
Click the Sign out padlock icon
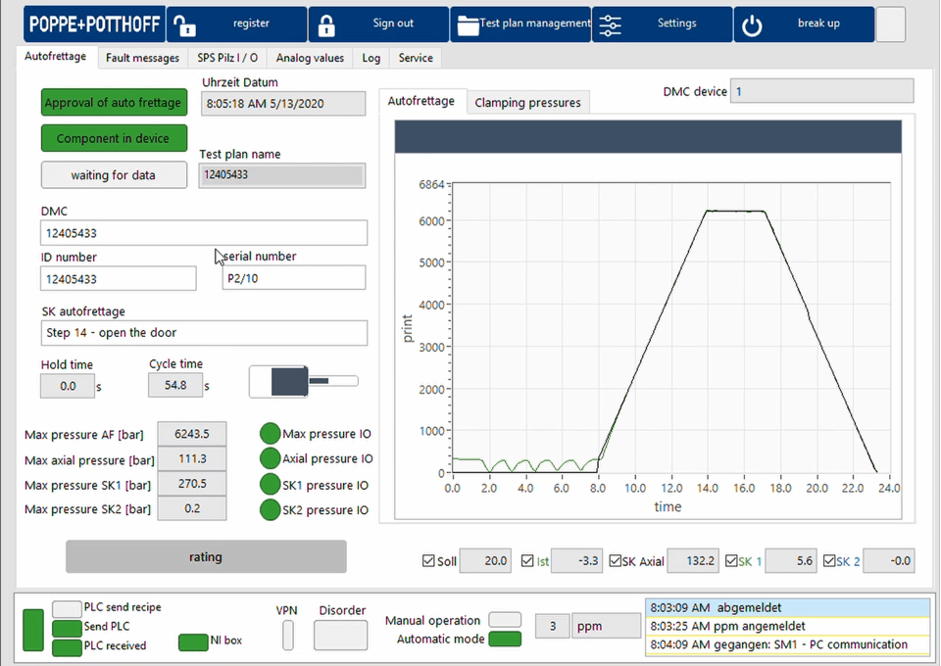click(326, 25)
